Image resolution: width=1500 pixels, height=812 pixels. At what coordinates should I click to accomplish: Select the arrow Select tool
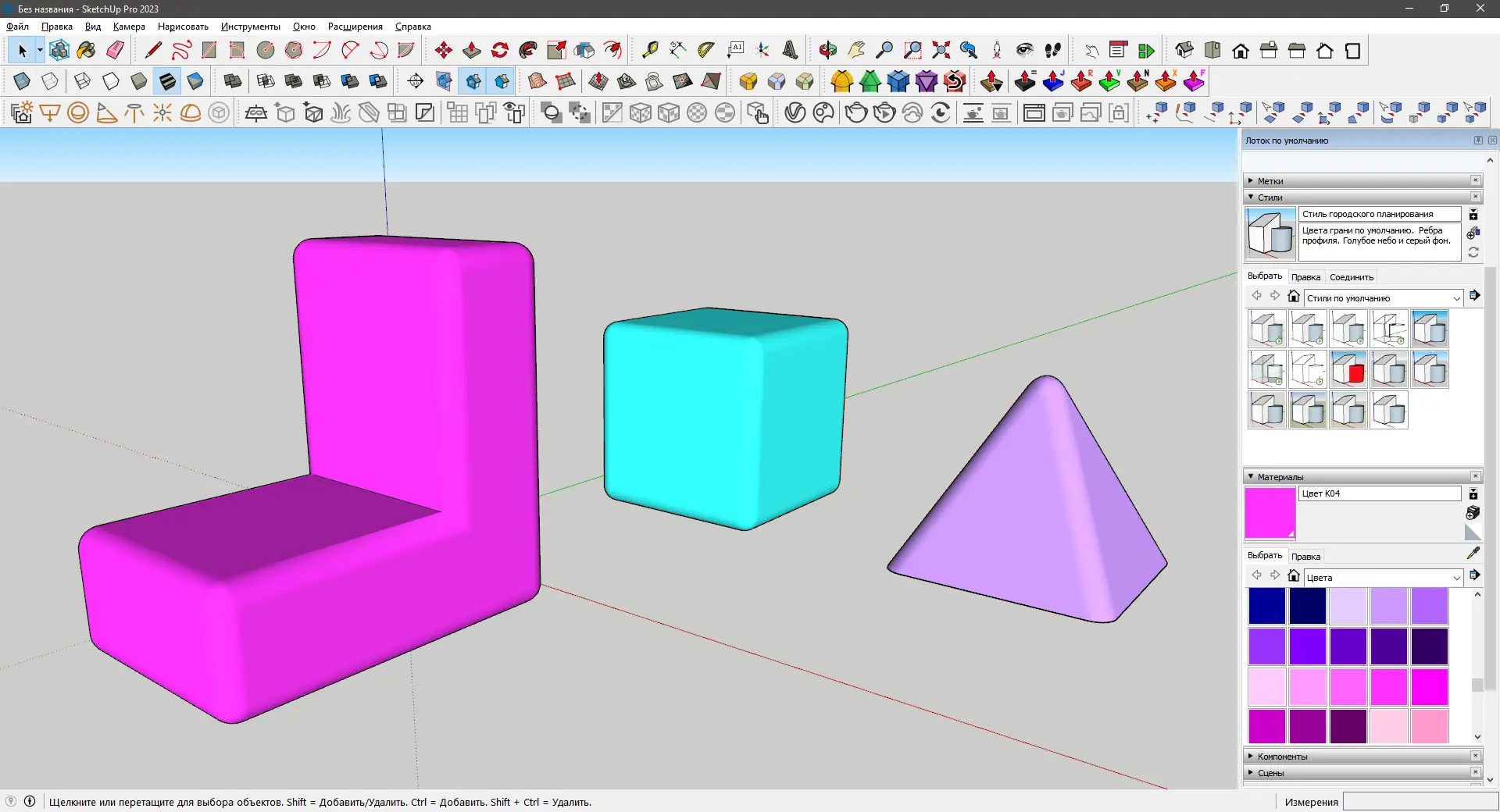22,51
